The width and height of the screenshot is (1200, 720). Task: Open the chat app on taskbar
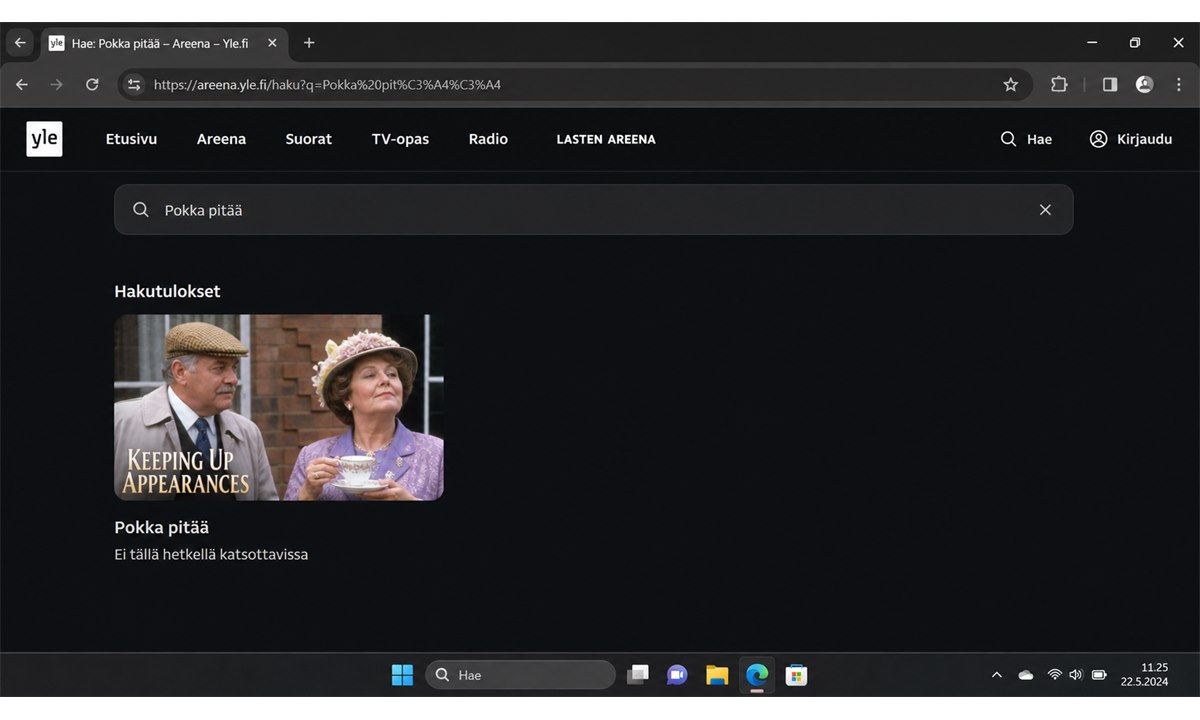(x=677, y=675)
